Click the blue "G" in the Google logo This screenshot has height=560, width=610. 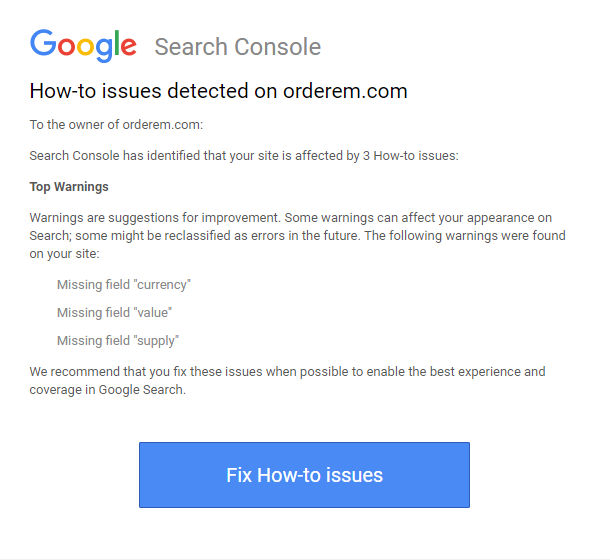tap(42, 44)
